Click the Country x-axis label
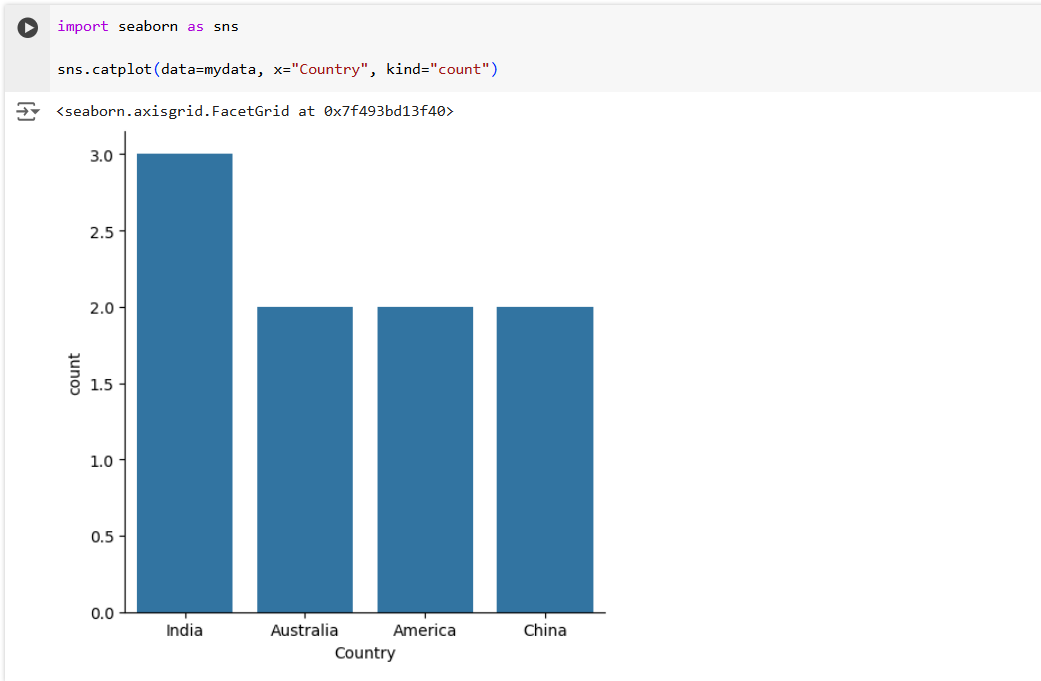Viewport: 1041px width, 681px height. tap(364, 653)
